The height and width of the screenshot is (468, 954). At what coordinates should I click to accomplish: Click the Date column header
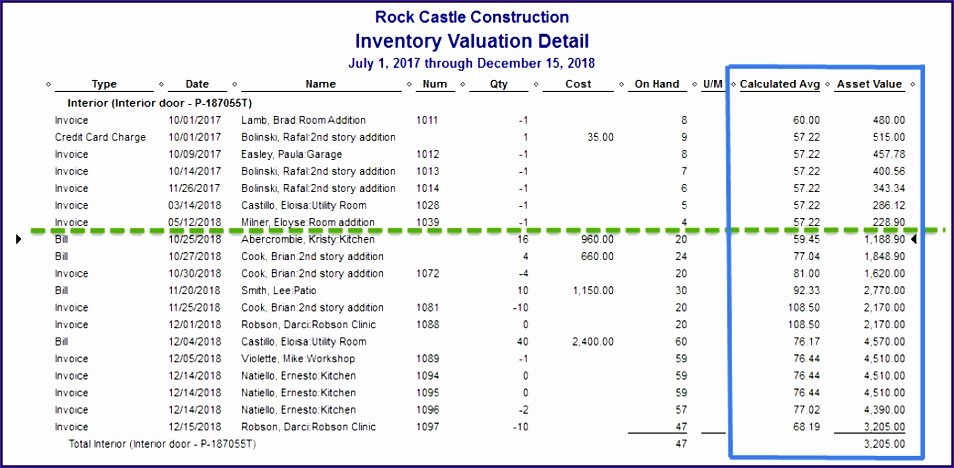point(197,85)
